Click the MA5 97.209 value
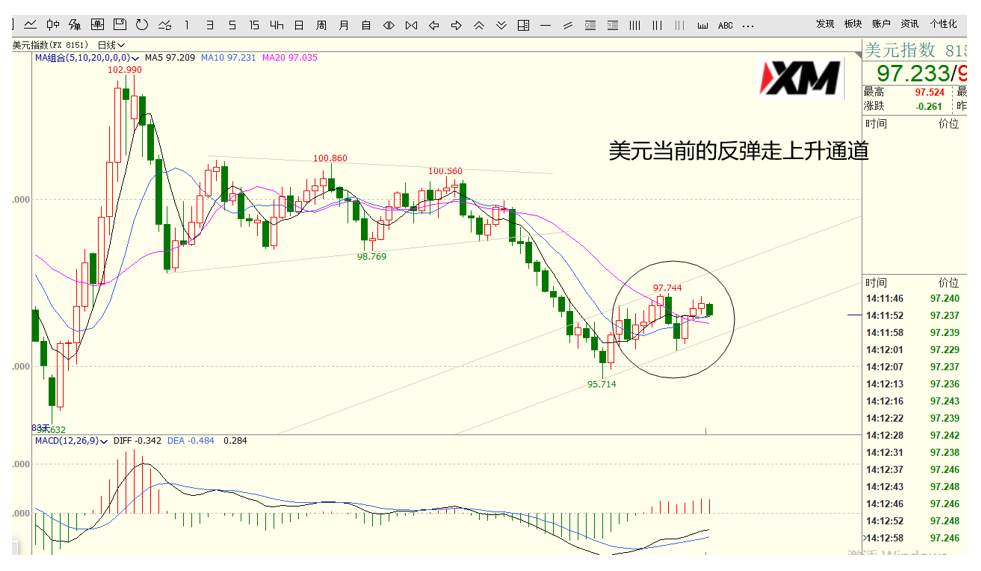 170,58
